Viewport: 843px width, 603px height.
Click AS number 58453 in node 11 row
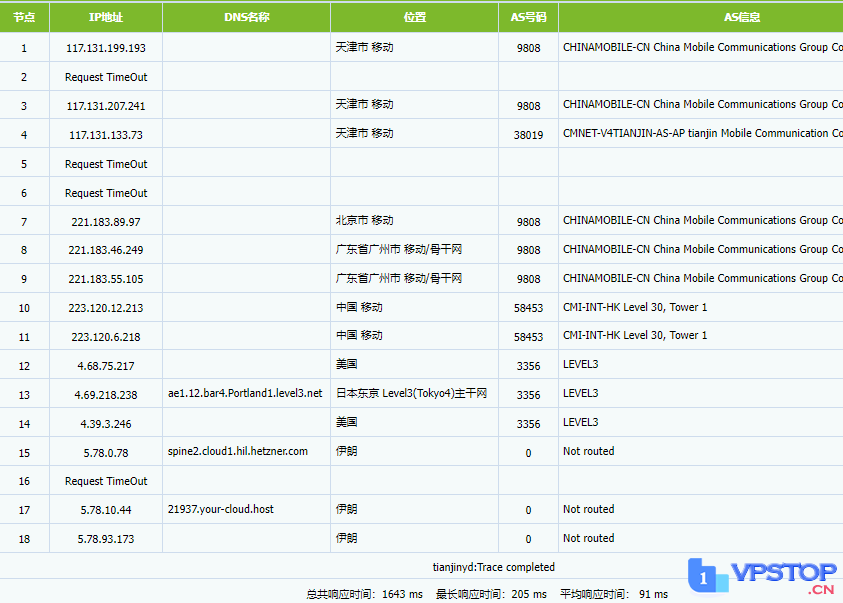click(528, 337)
